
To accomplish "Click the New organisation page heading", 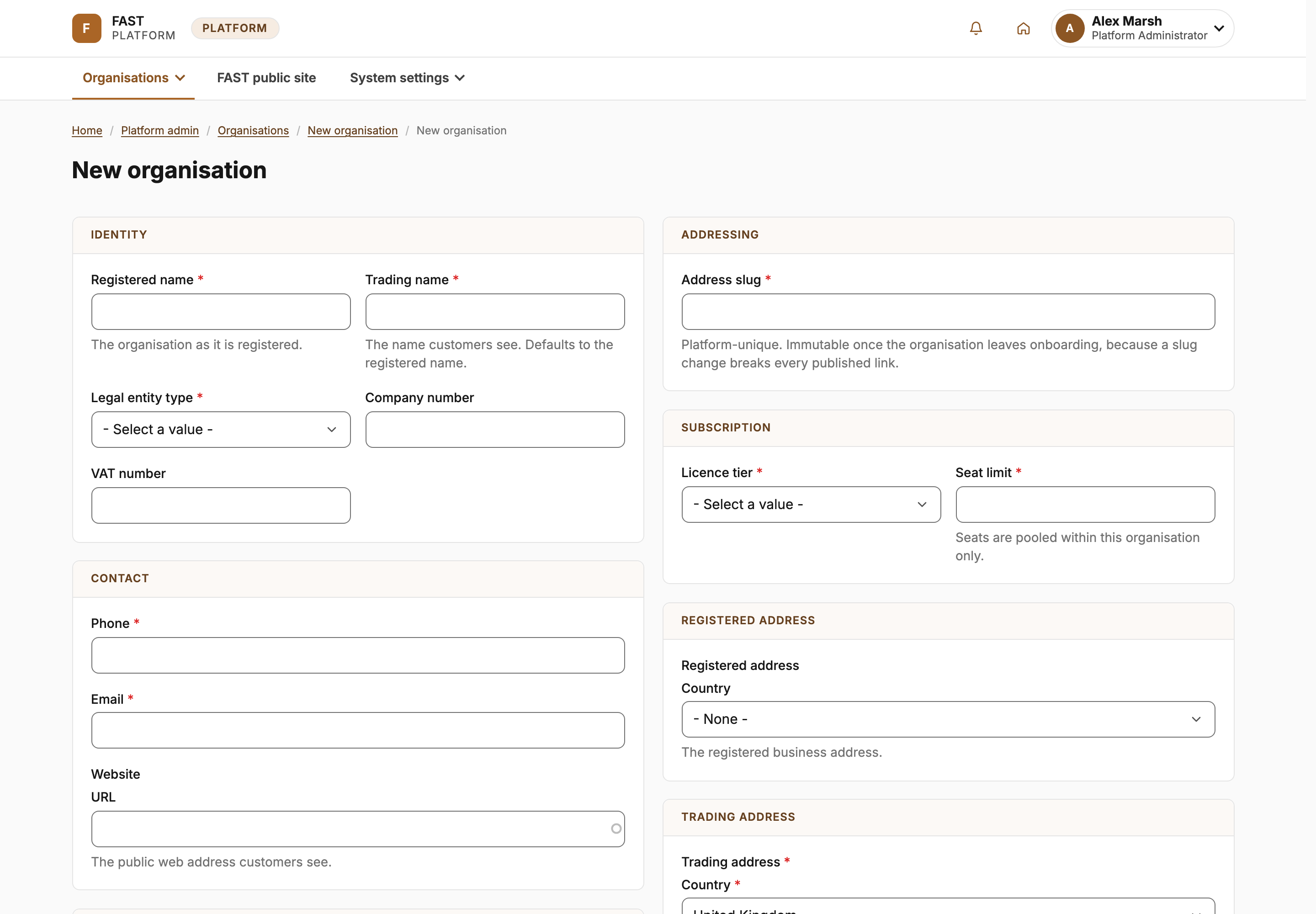I will point(170,170).
